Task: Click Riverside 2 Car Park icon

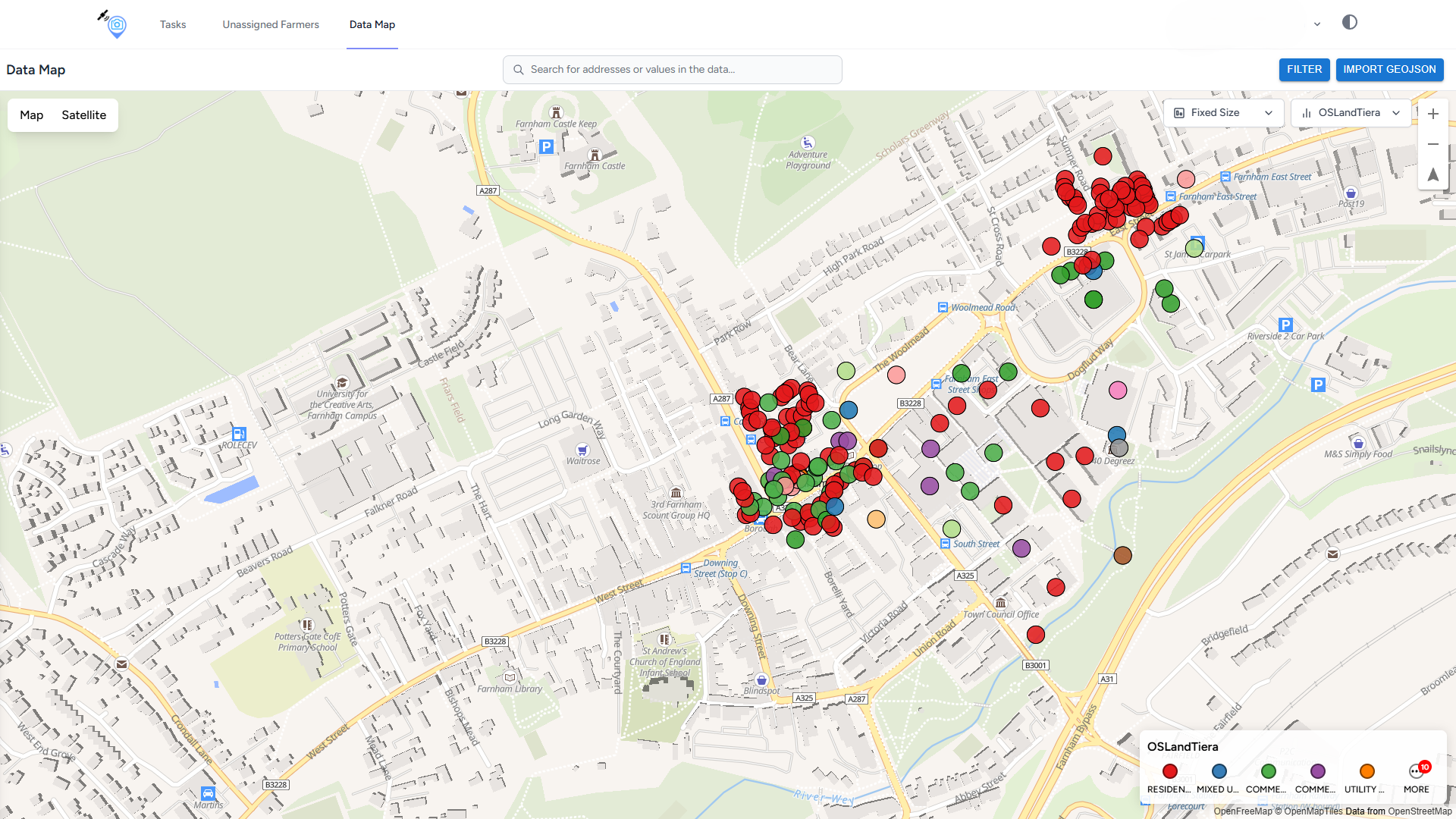Action: 1285,325
